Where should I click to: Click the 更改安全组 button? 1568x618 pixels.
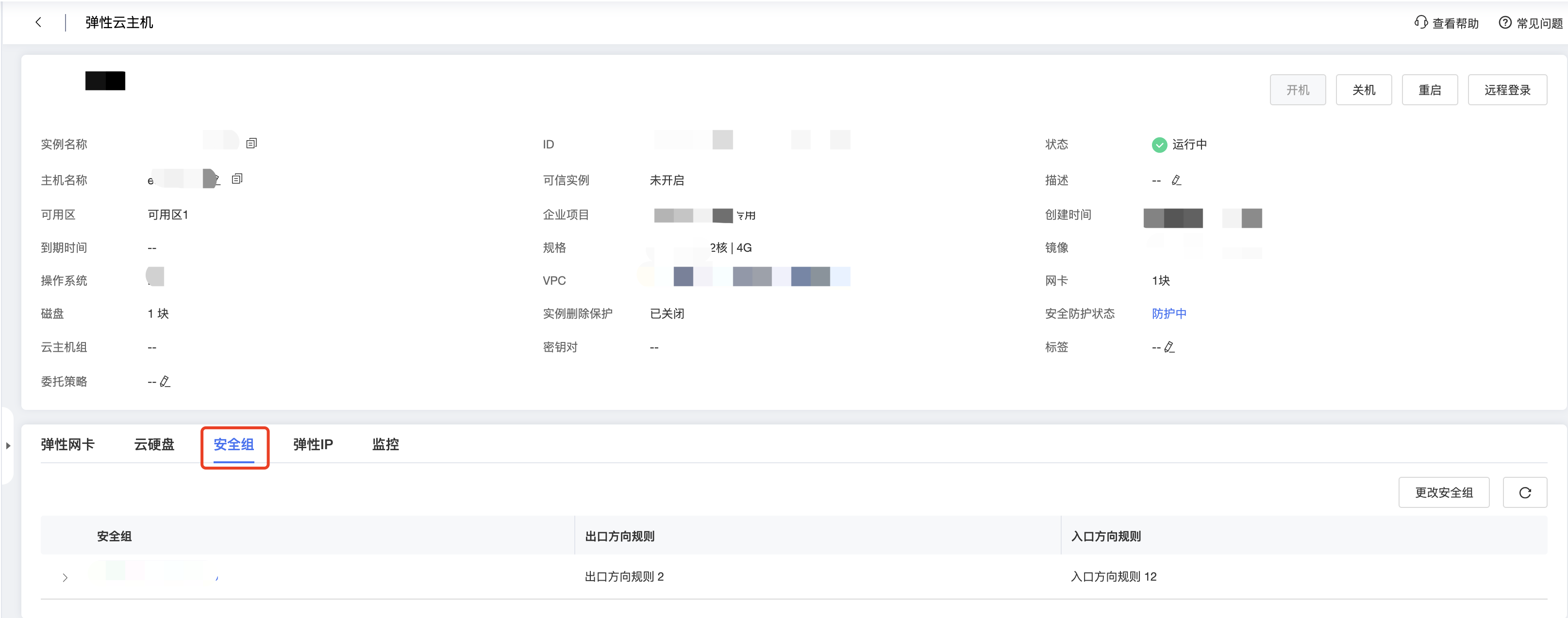tap(1443, 492)
